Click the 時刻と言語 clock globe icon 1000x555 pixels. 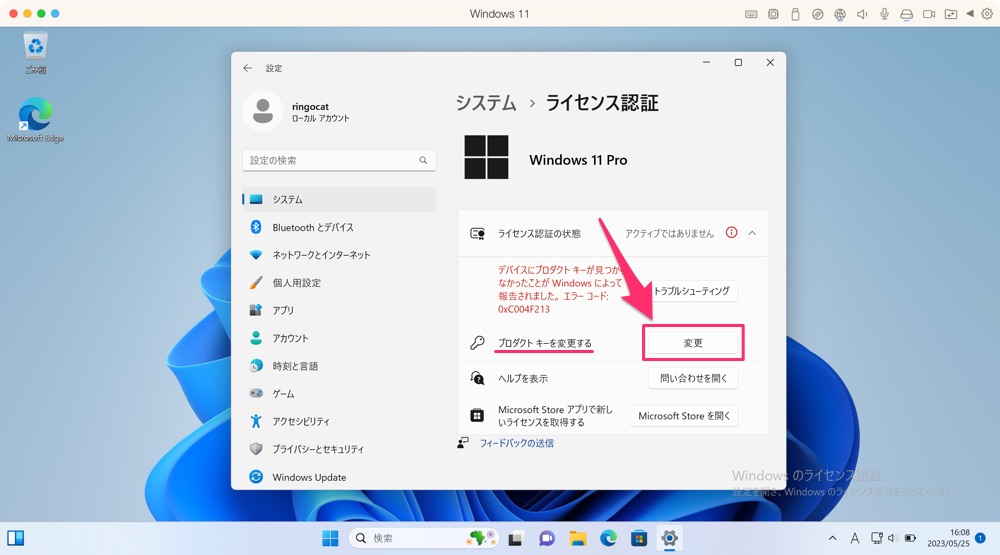point(256,366)
